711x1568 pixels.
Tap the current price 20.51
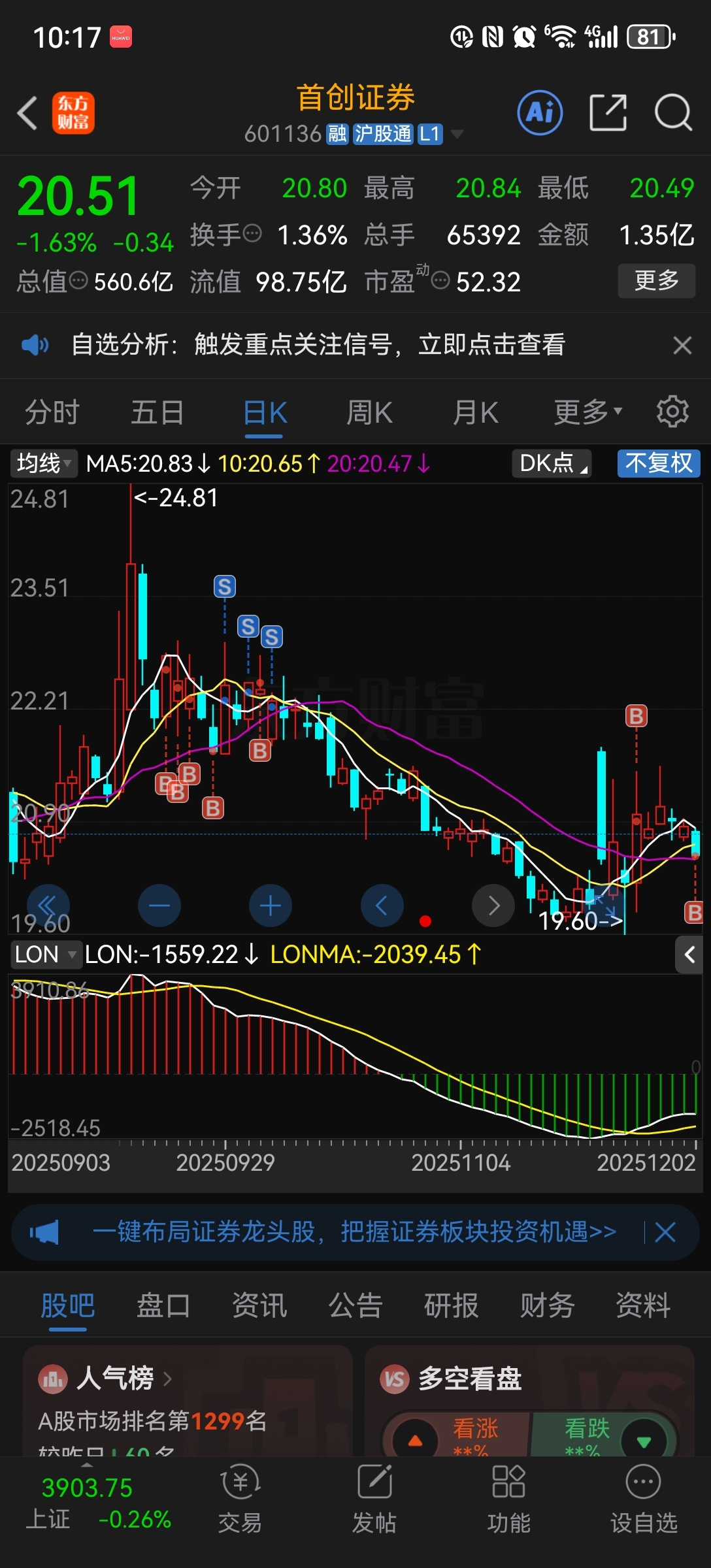(x=78, y=196)
